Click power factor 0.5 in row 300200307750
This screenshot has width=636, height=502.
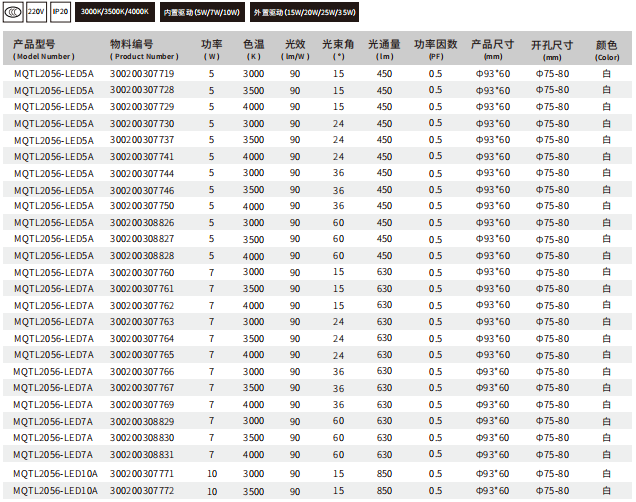pyautogui.click(x=435, y=206)
